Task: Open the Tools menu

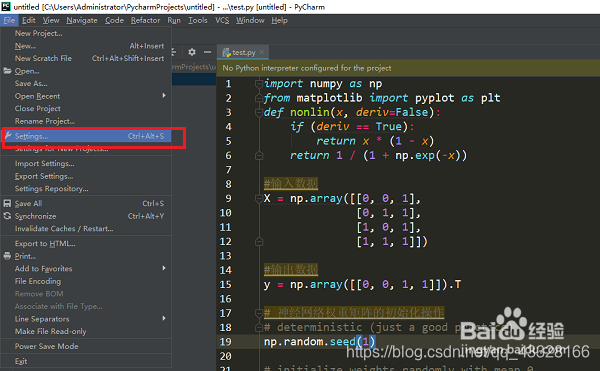Action: 197,20
